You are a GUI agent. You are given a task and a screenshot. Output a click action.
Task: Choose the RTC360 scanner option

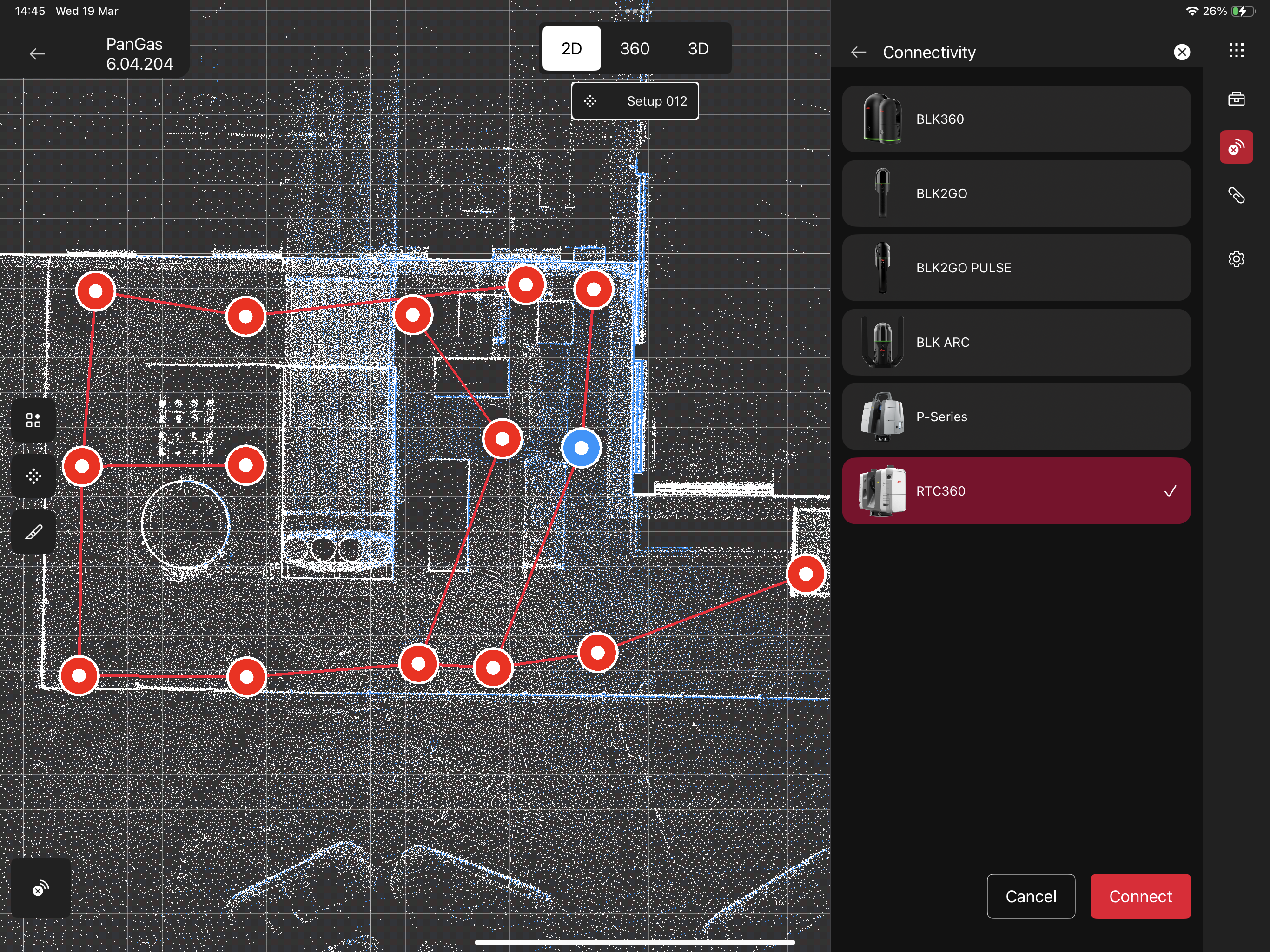click(x=1016, y=491)
